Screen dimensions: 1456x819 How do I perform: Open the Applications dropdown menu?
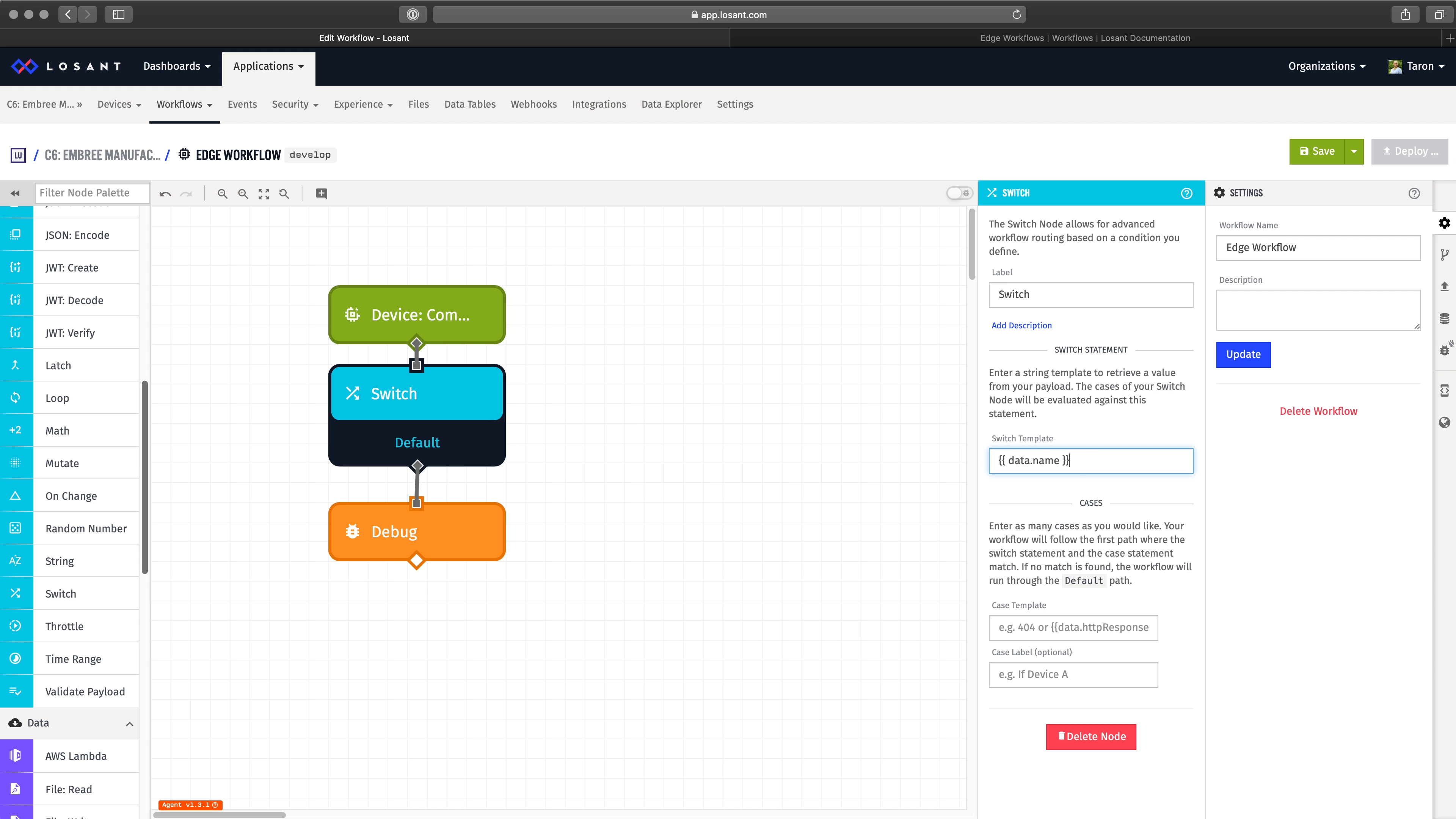coord(268,66)
